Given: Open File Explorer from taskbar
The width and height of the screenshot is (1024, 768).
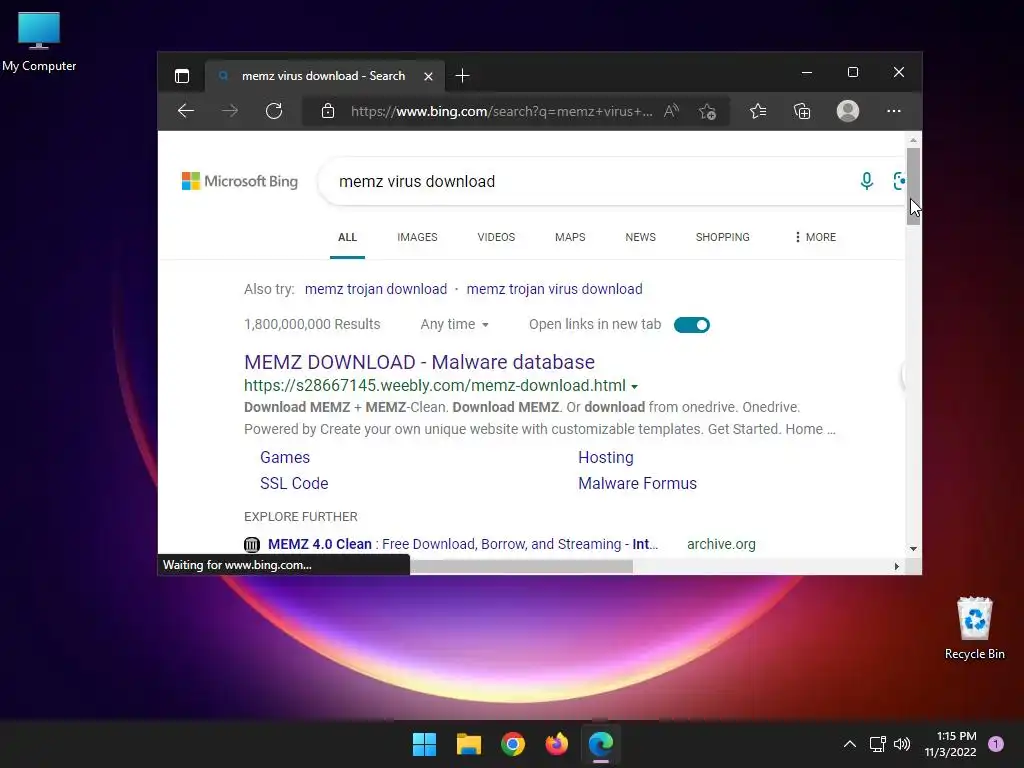Looking at the screenshot, I should coord(469,744).
